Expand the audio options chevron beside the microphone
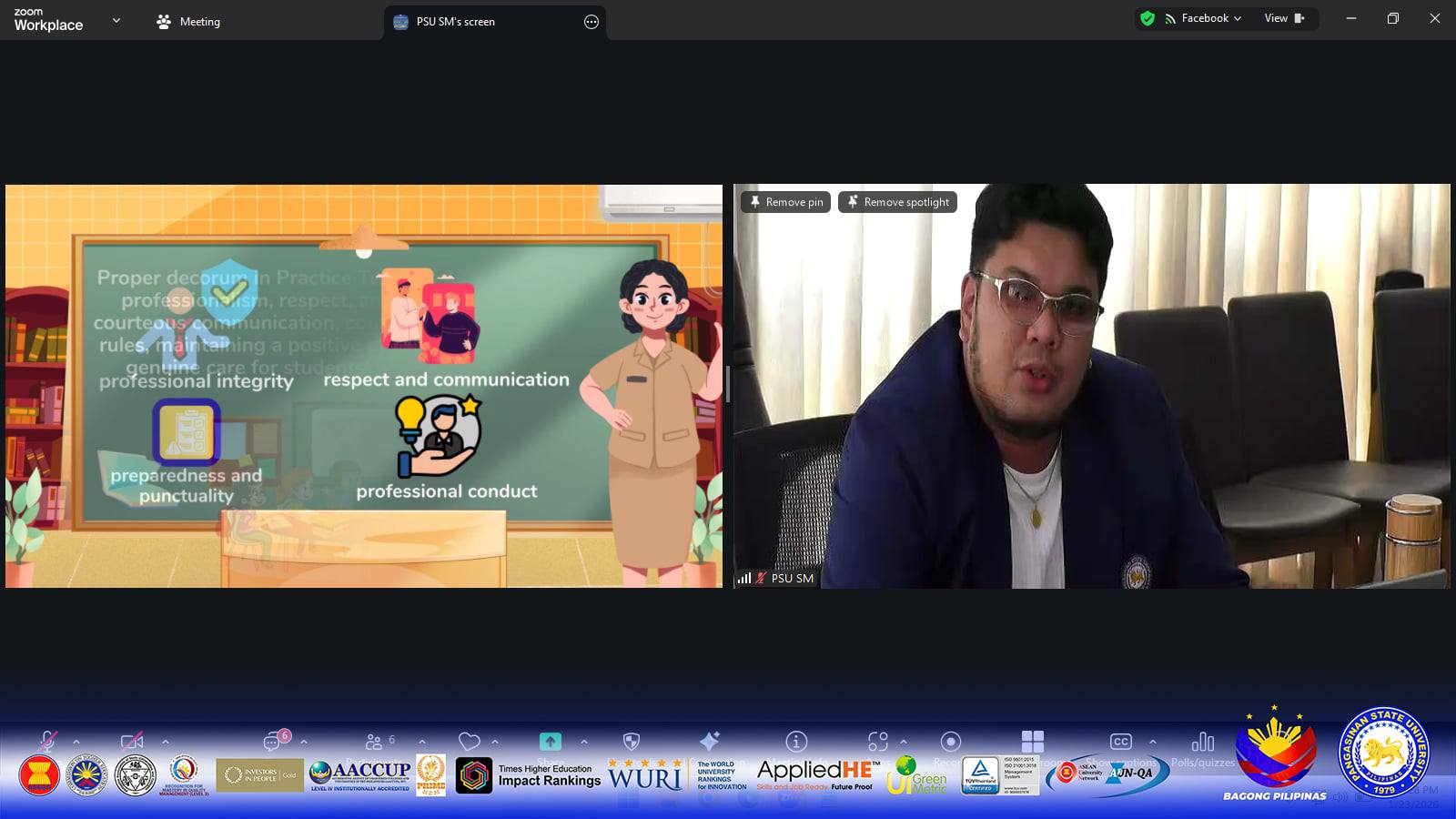The height and width of the screenshot is (819, 1456). coord(76,742)
